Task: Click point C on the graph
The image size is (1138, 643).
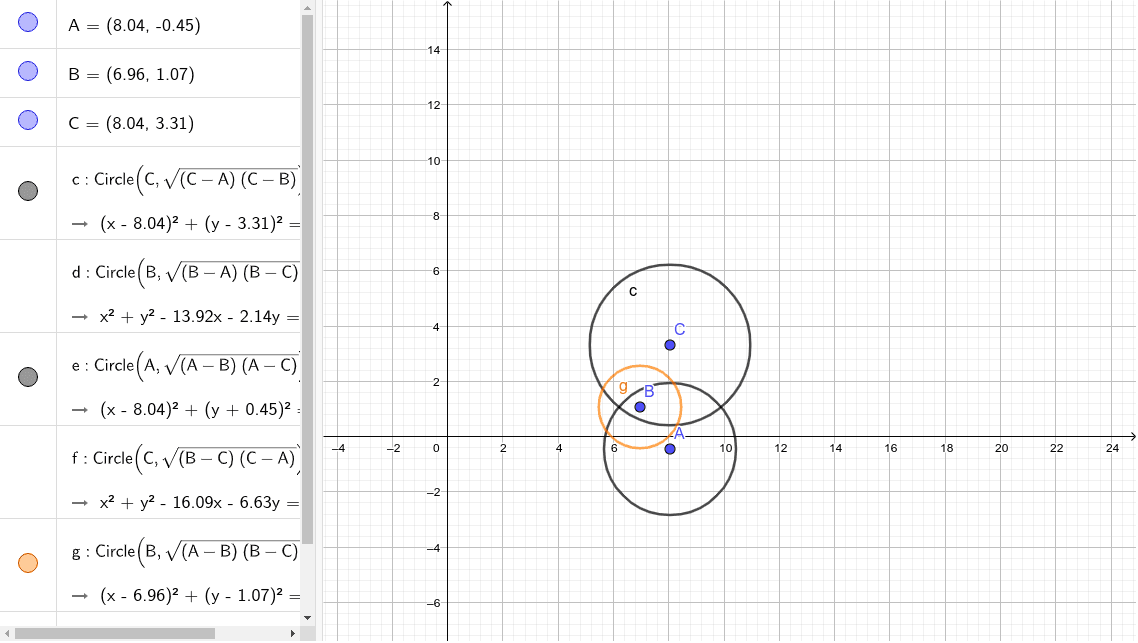Action: [670, 345]
